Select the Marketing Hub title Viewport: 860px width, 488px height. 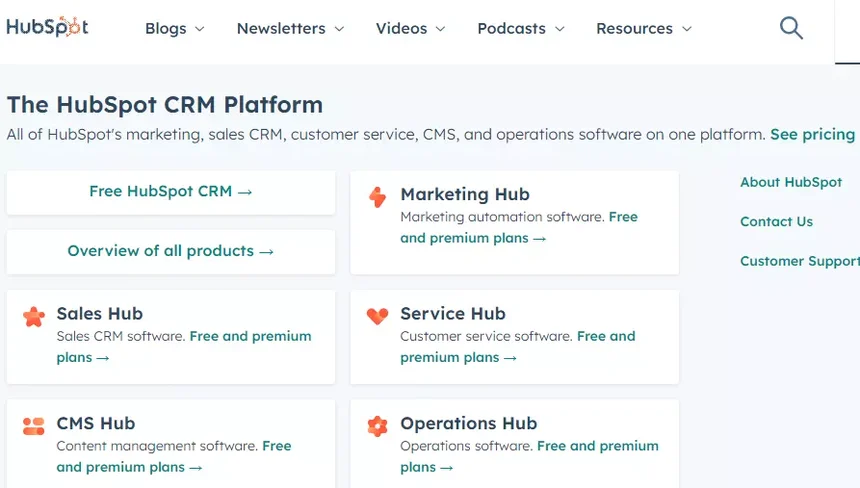pyautogui.click(x=465, y=194)
